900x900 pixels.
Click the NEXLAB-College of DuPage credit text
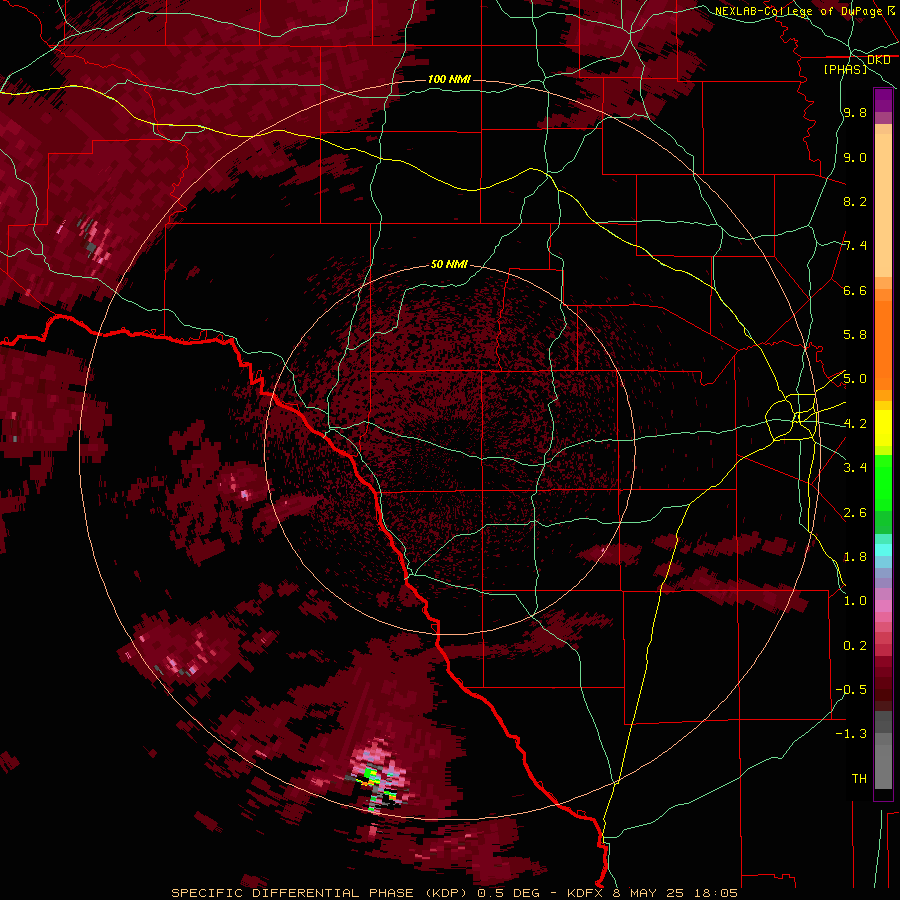click(x=799, y=11)
